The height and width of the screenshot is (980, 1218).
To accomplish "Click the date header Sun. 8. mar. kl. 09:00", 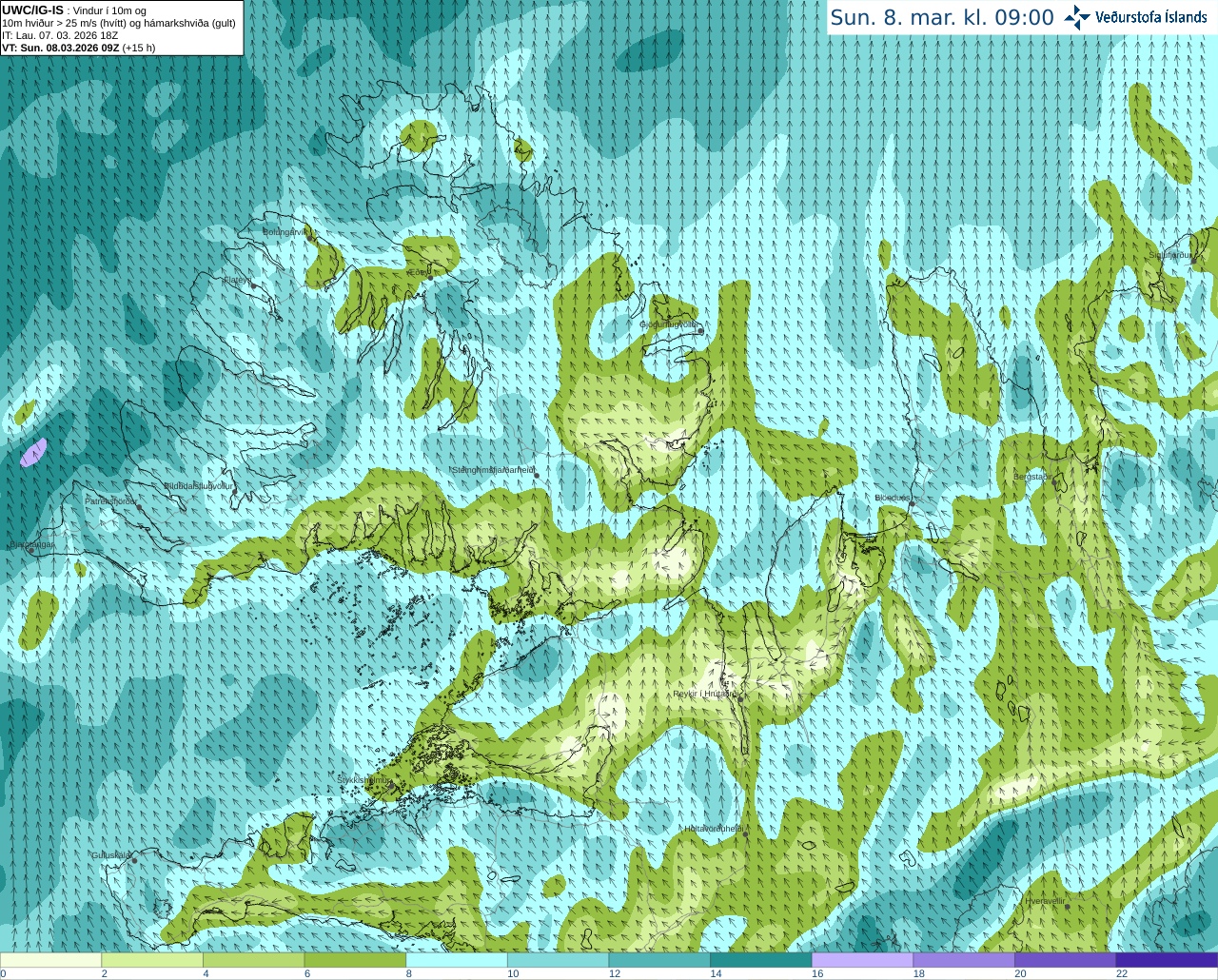I will point(942,17).
